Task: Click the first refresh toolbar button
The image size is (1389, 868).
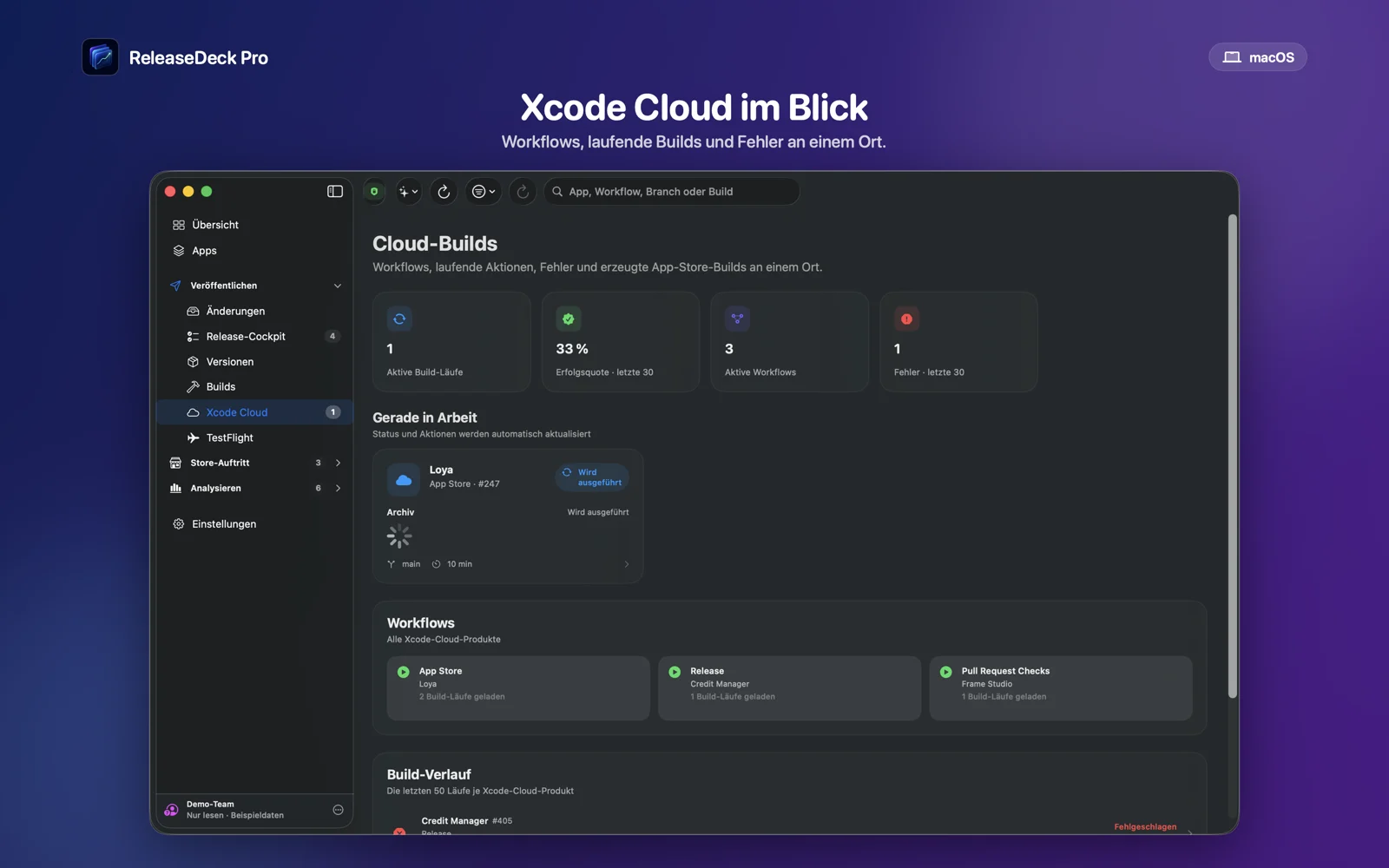Action: 444,191
